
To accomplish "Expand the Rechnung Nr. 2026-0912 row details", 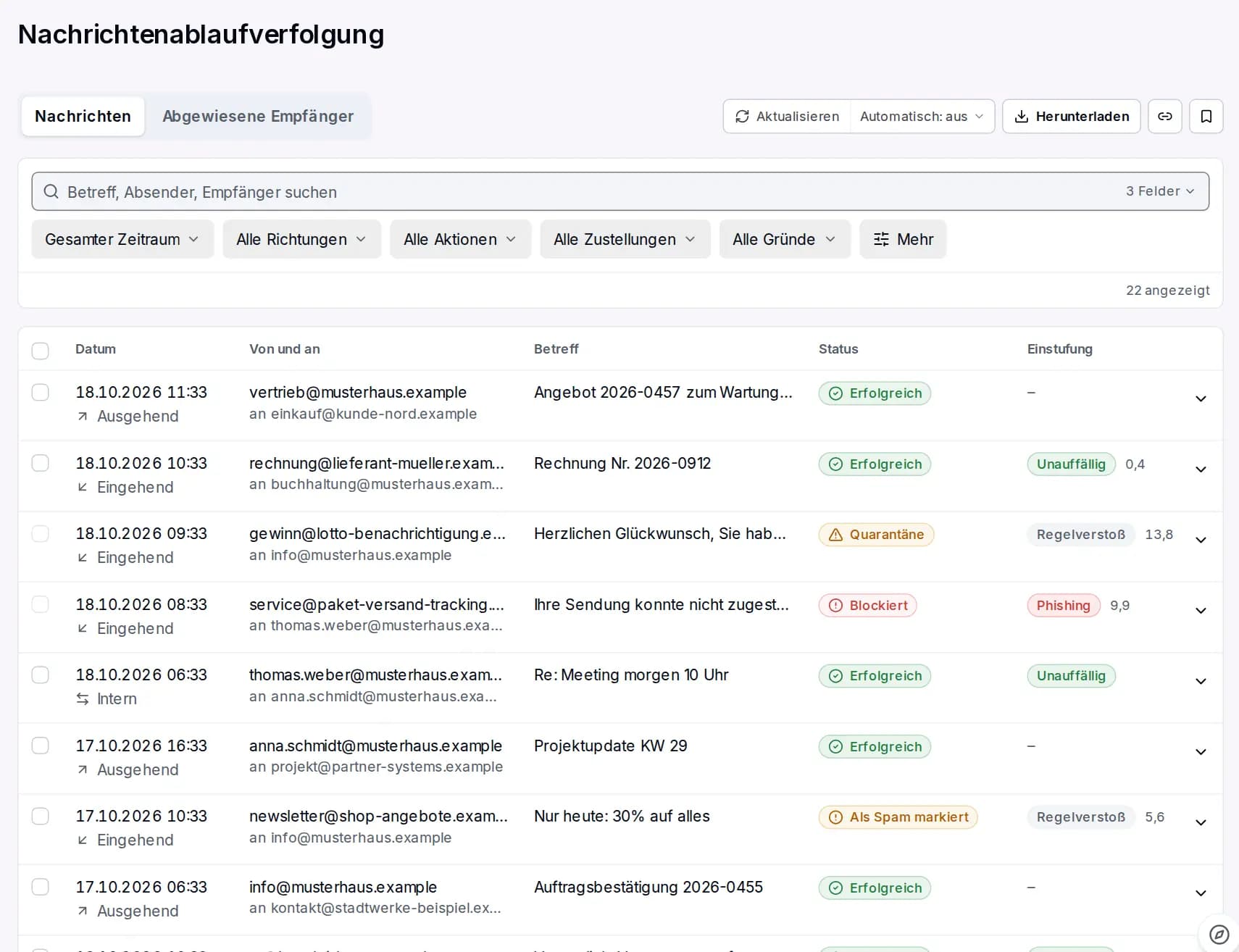I will coord(1201,469).
